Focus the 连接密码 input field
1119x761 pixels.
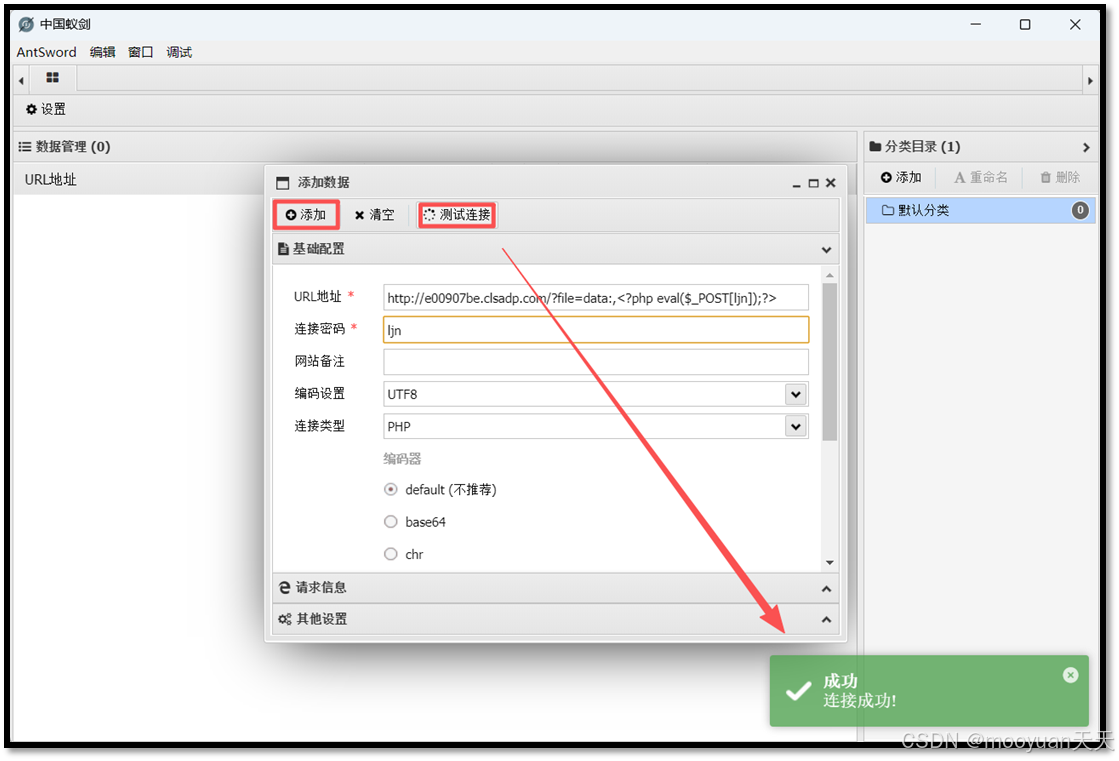(x=596, y=330)
